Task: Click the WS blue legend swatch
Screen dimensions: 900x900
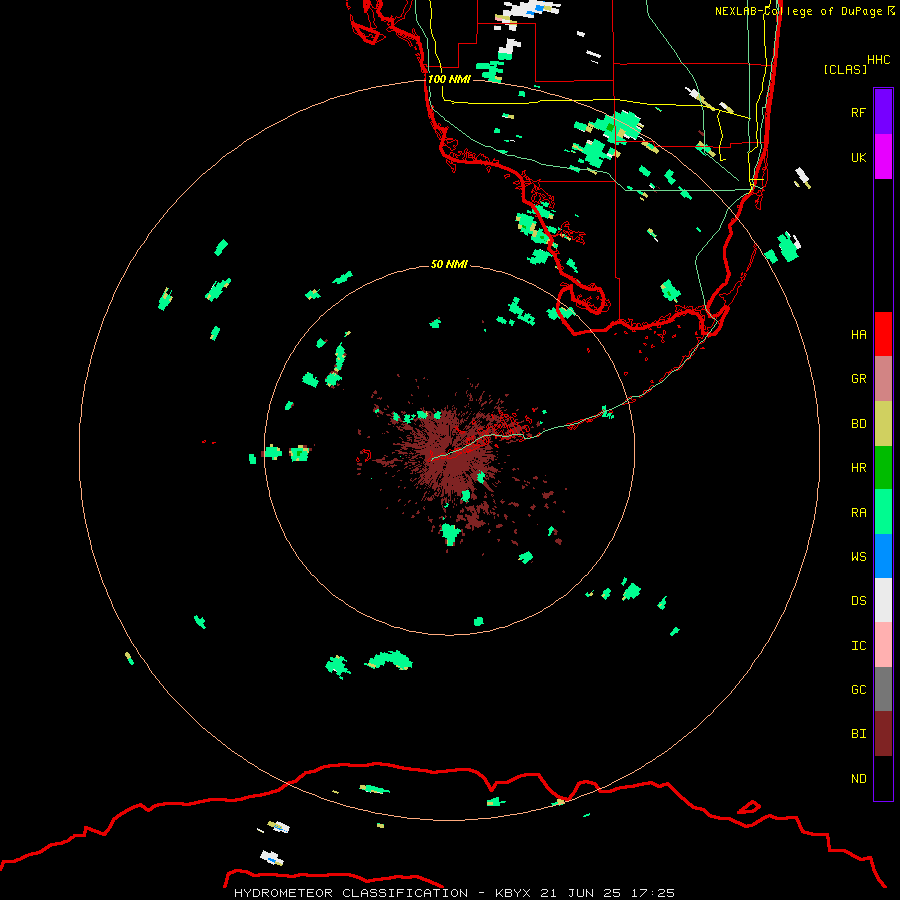Action: click(883, 556)
